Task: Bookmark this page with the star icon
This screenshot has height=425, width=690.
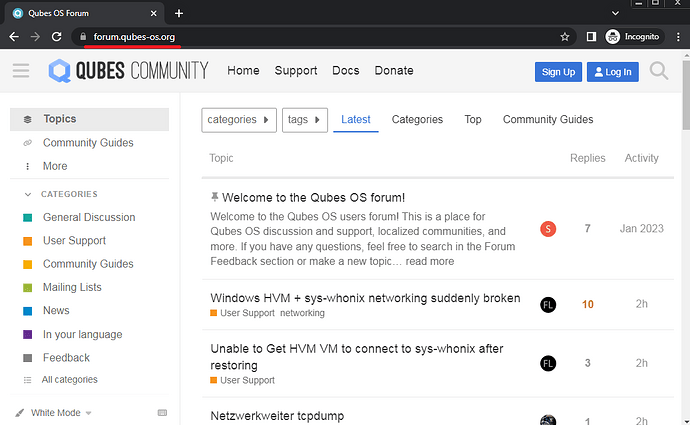Action: tap(565, 37)
